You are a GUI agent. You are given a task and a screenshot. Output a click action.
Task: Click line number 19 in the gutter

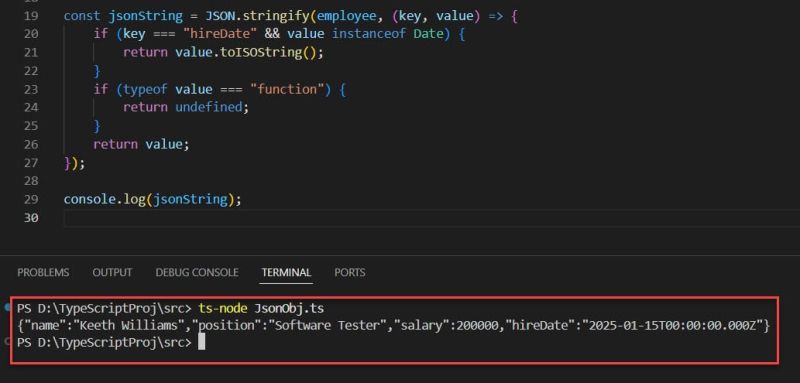pyautogui.click(x=31, y=16)
